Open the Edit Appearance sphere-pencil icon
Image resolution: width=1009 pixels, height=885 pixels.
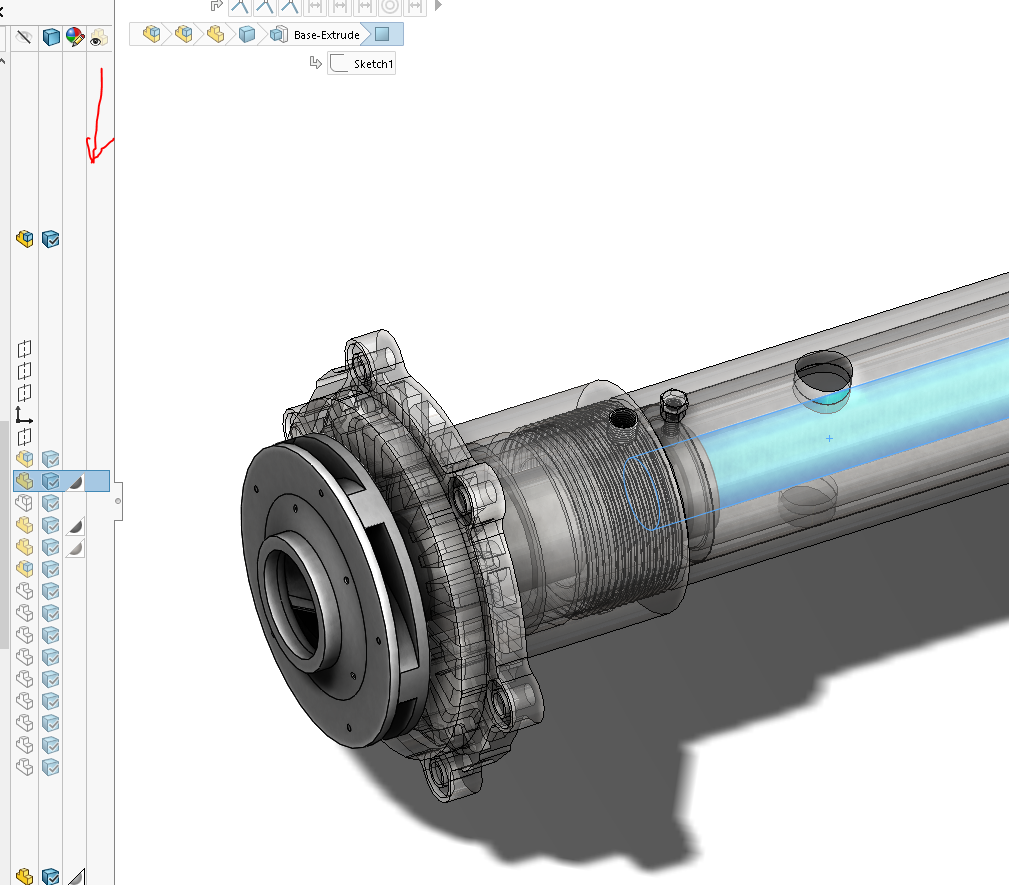pos(75,37)
